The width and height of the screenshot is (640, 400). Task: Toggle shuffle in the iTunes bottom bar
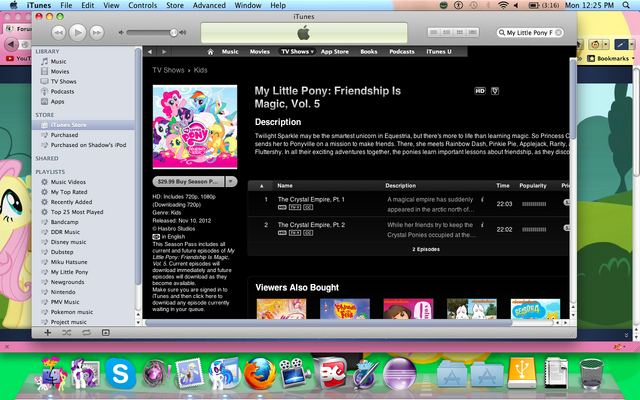tap(67, 333)
